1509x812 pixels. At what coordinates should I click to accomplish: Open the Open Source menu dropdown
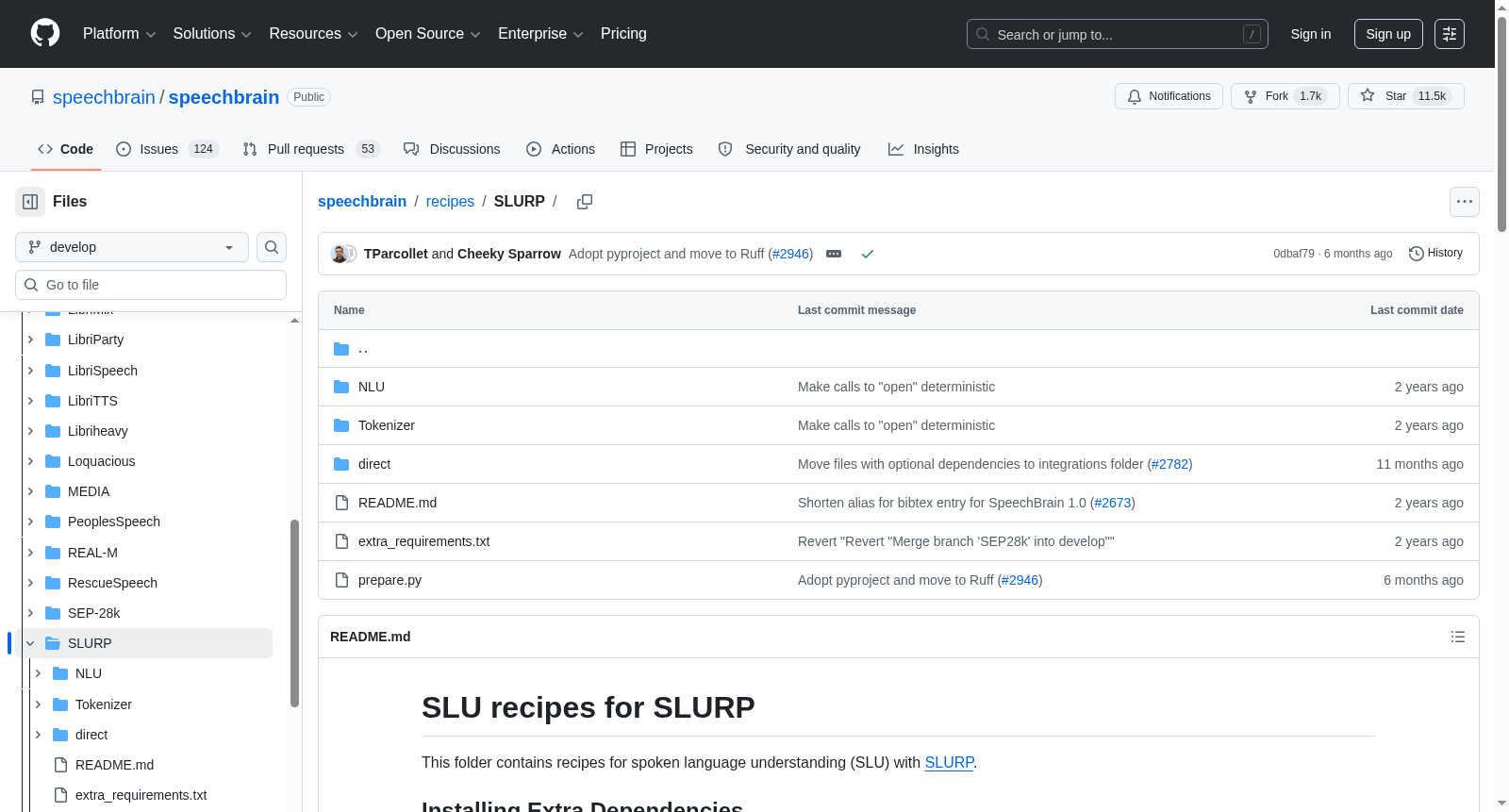[x=428, y=34]
